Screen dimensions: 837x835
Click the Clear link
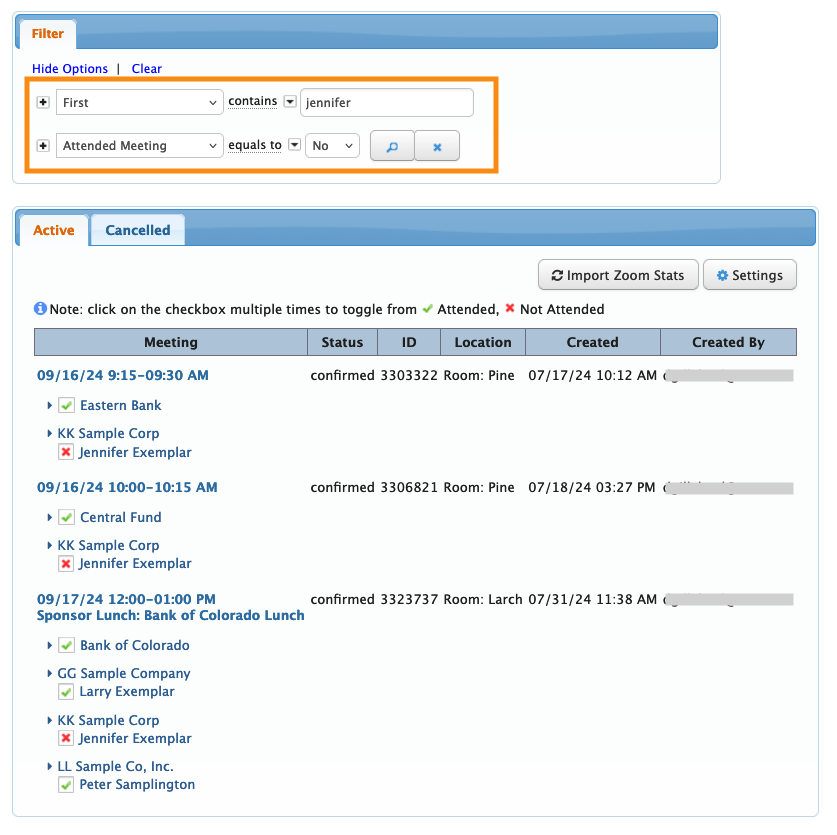[147, 68]
